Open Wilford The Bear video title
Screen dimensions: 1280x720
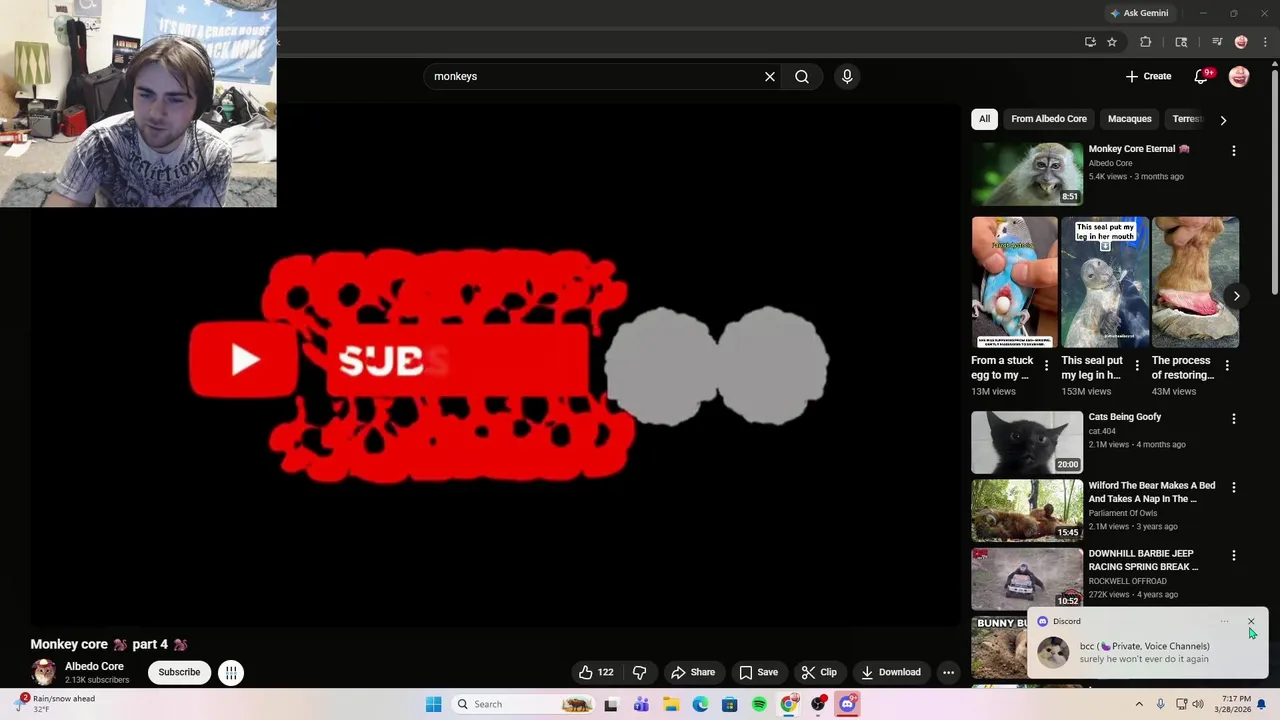(x=1152, y=492)
